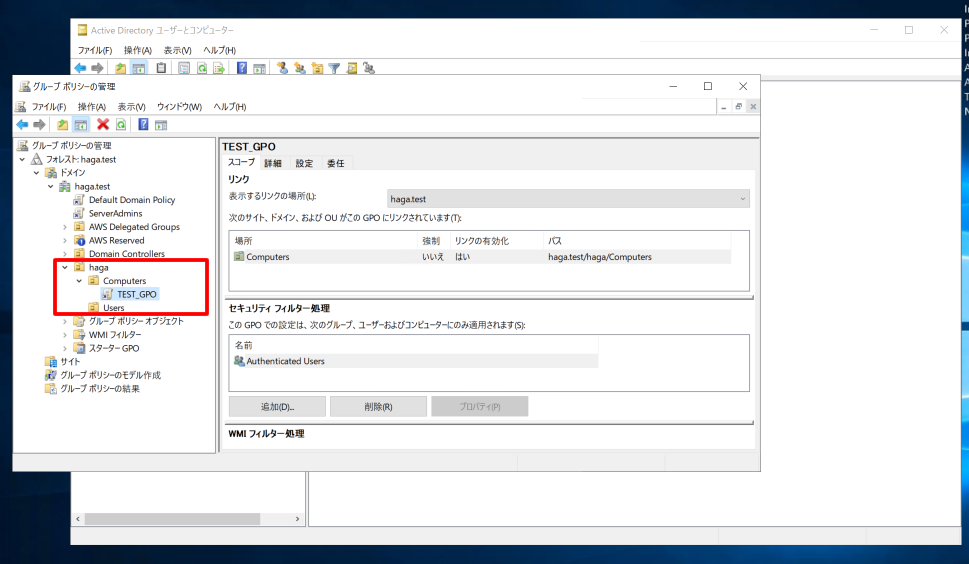Image resolution: width=969 pixels, height=564 pixels.
Task: Expand グループ ポリシー オブジェクト node
Action: (x=65, y=321)
